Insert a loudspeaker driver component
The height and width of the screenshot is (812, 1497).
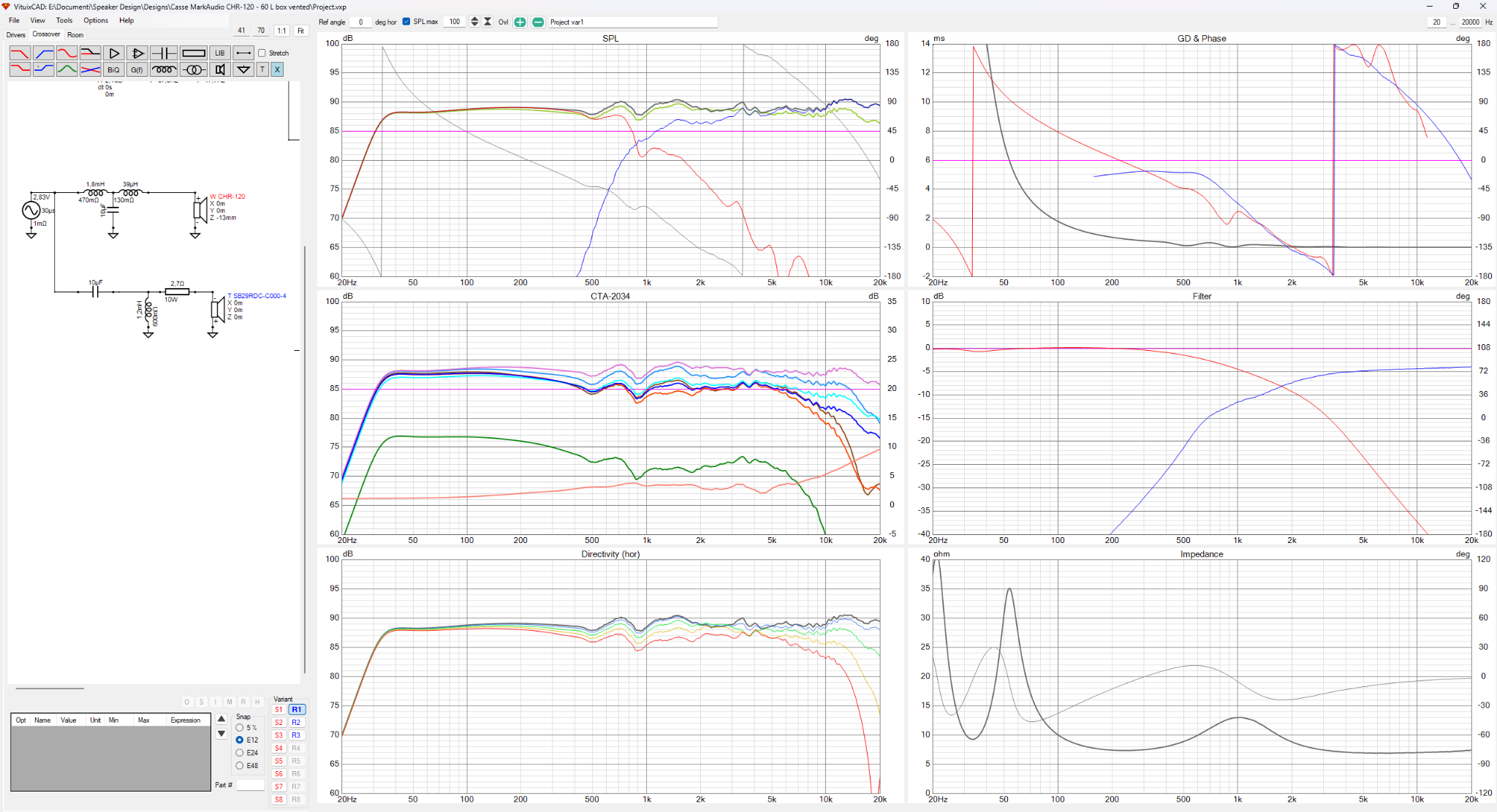coord(220,69)
